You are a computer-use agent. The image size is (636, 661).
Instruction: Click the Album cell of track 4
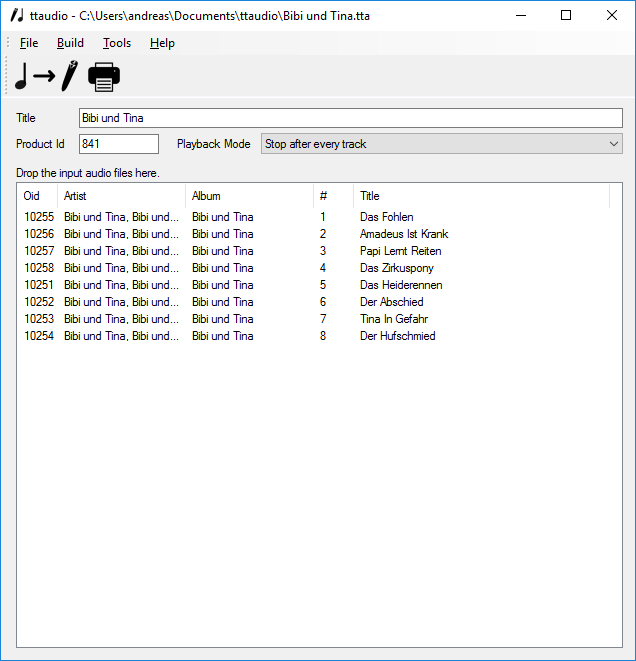(223, 268)
